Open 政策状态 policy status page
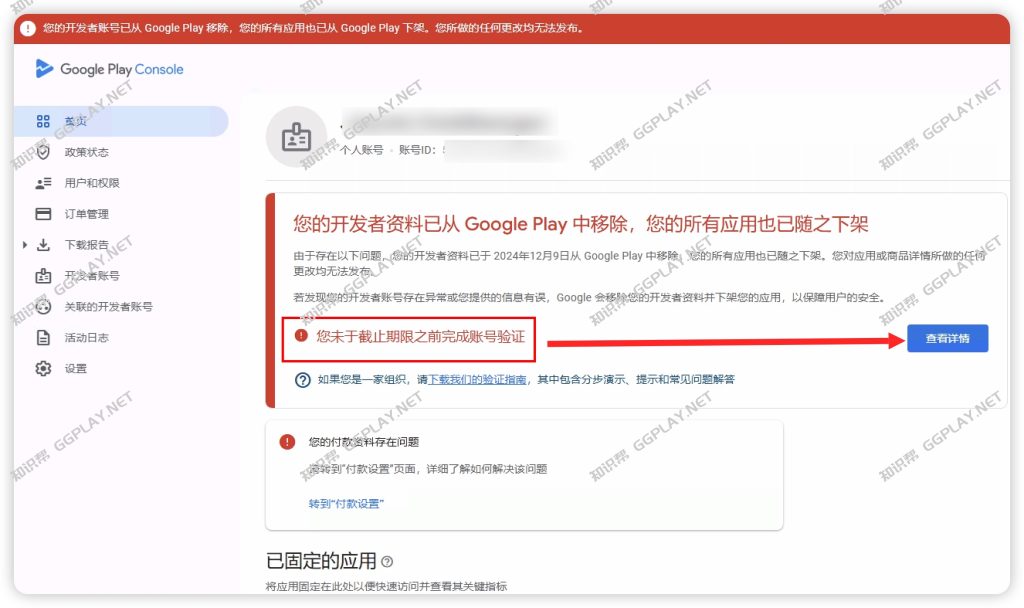 pos(87,152)
